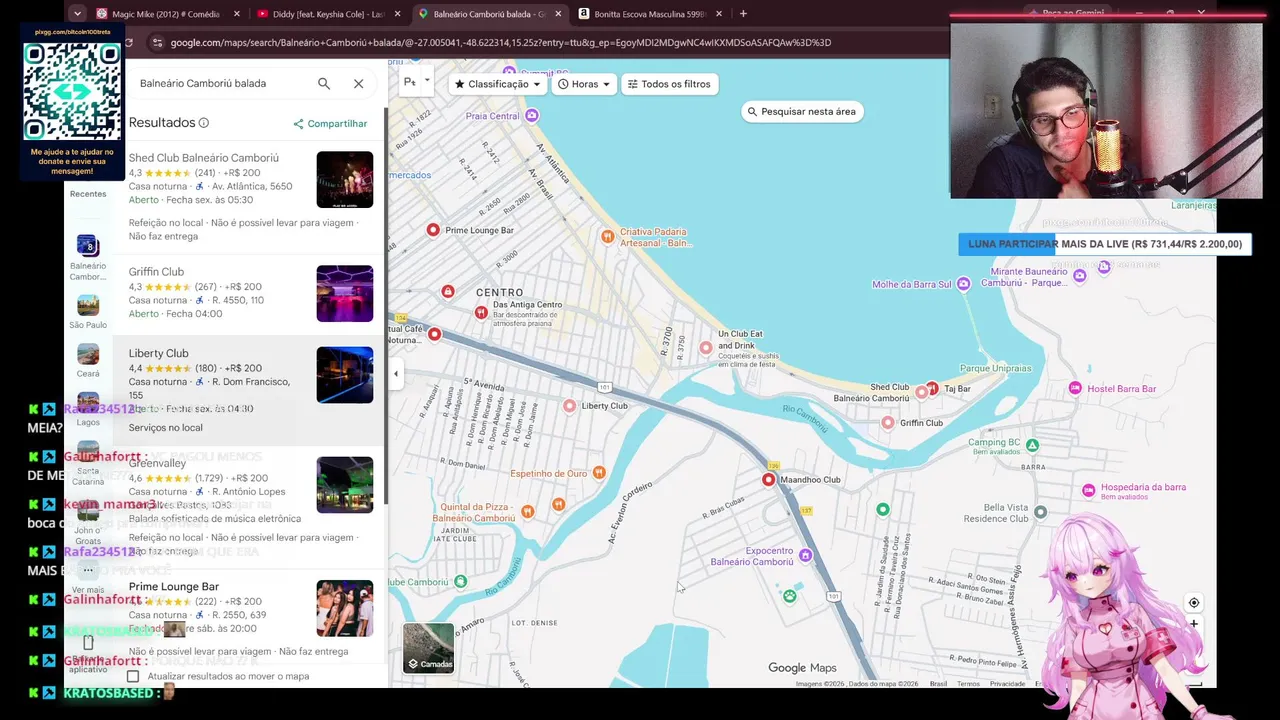View the Greenvalley photo thumbnail
Screen dimensions: 1280x720
tap(345, 485)
